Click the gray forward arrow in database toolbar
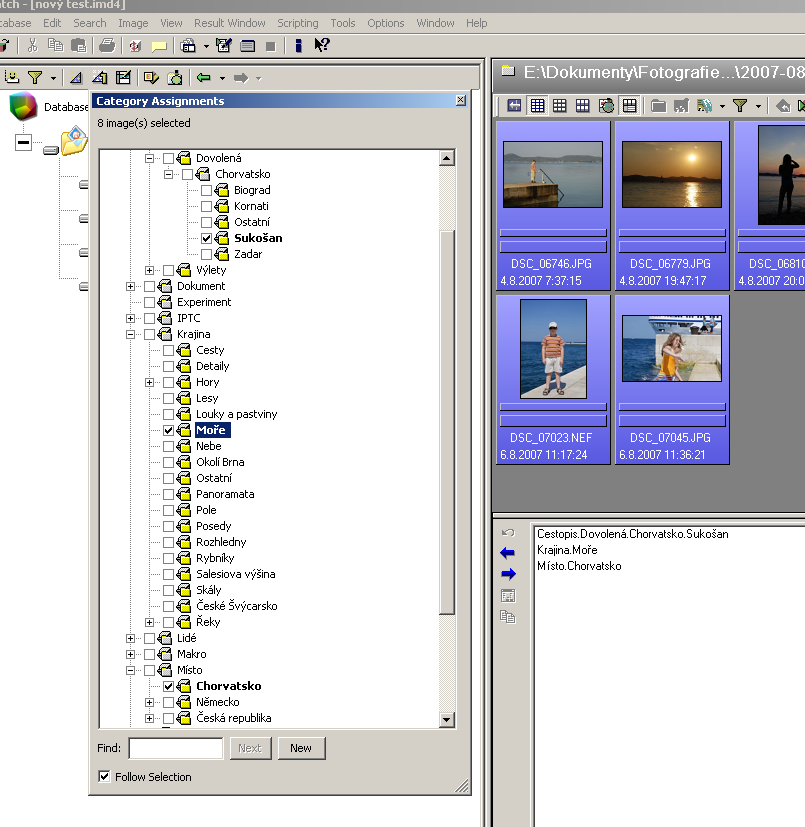805x827 pixels. [241, 78]
